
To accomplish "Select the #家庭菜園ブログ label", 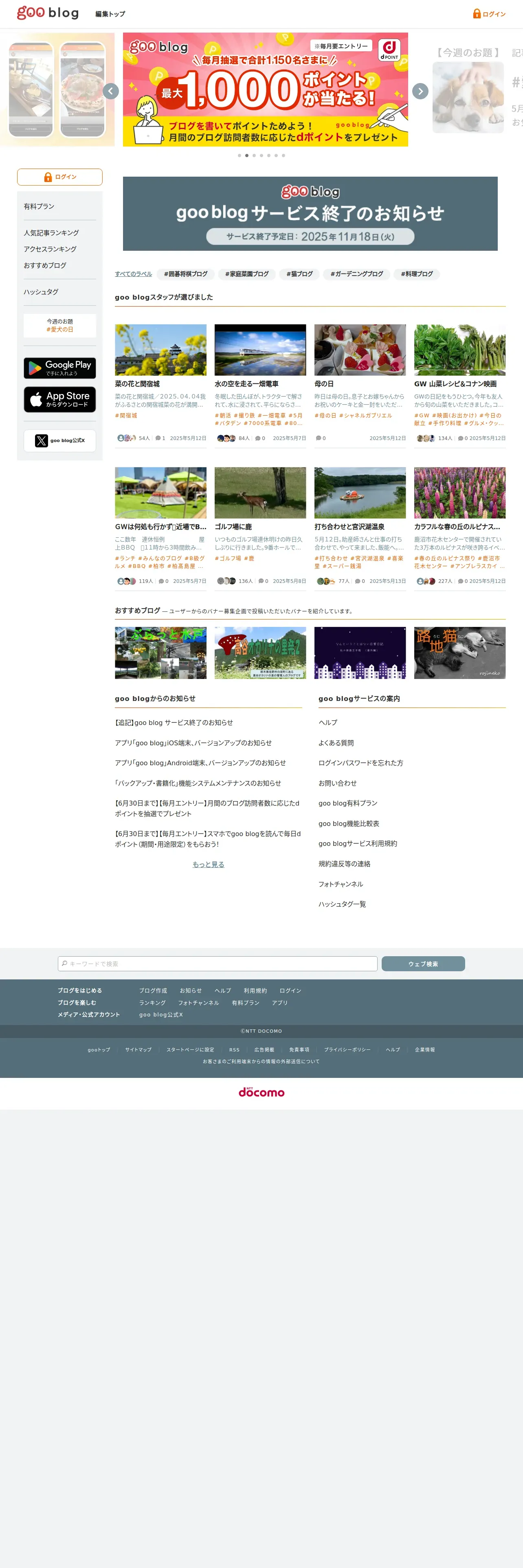I will click(x=246, y=274).
